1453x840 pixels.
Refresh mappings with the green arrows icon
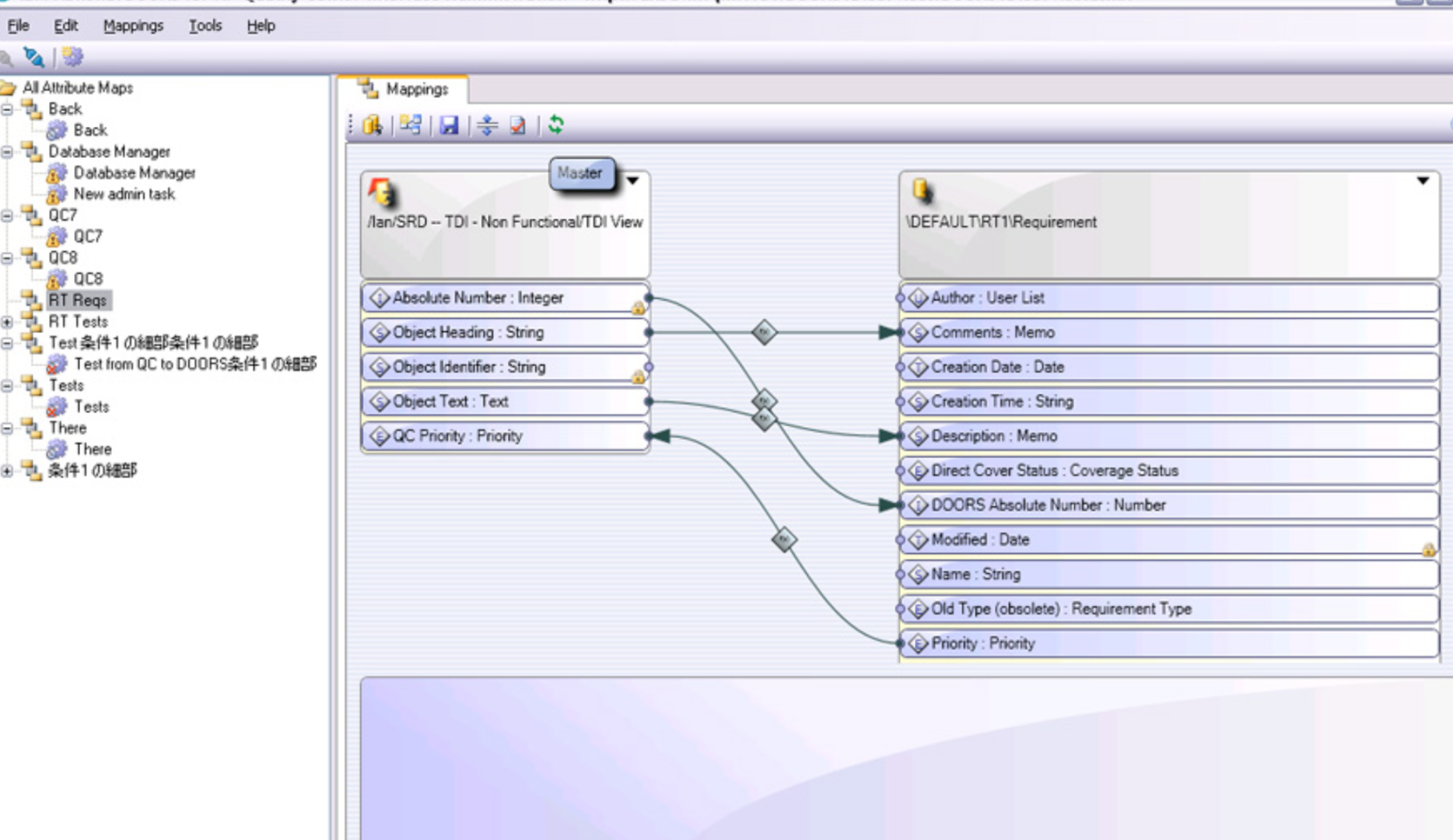pos(556,124)
